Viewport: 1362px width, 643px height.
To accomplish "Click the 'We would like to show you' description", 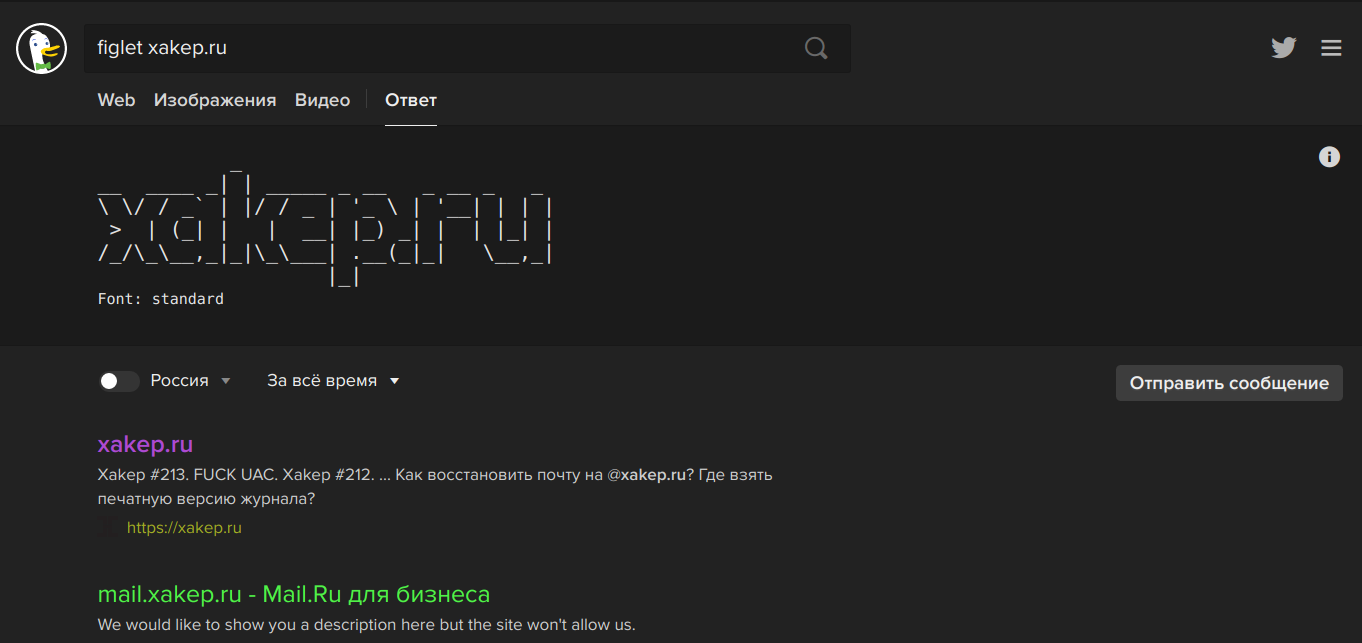I will (x=366, y=625).
